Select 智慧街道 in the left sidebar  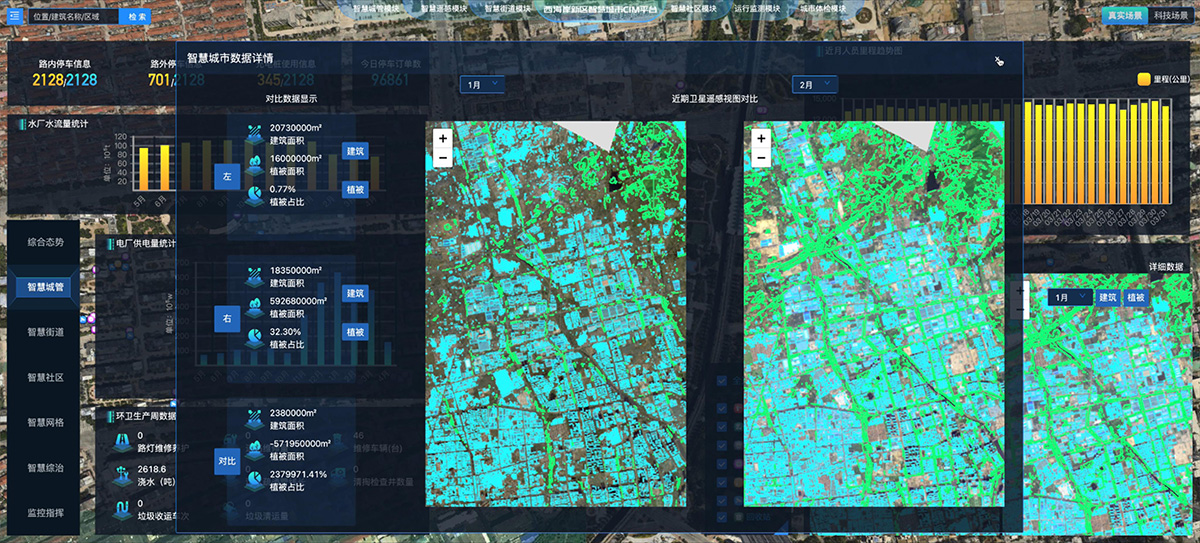pos(46,332)
